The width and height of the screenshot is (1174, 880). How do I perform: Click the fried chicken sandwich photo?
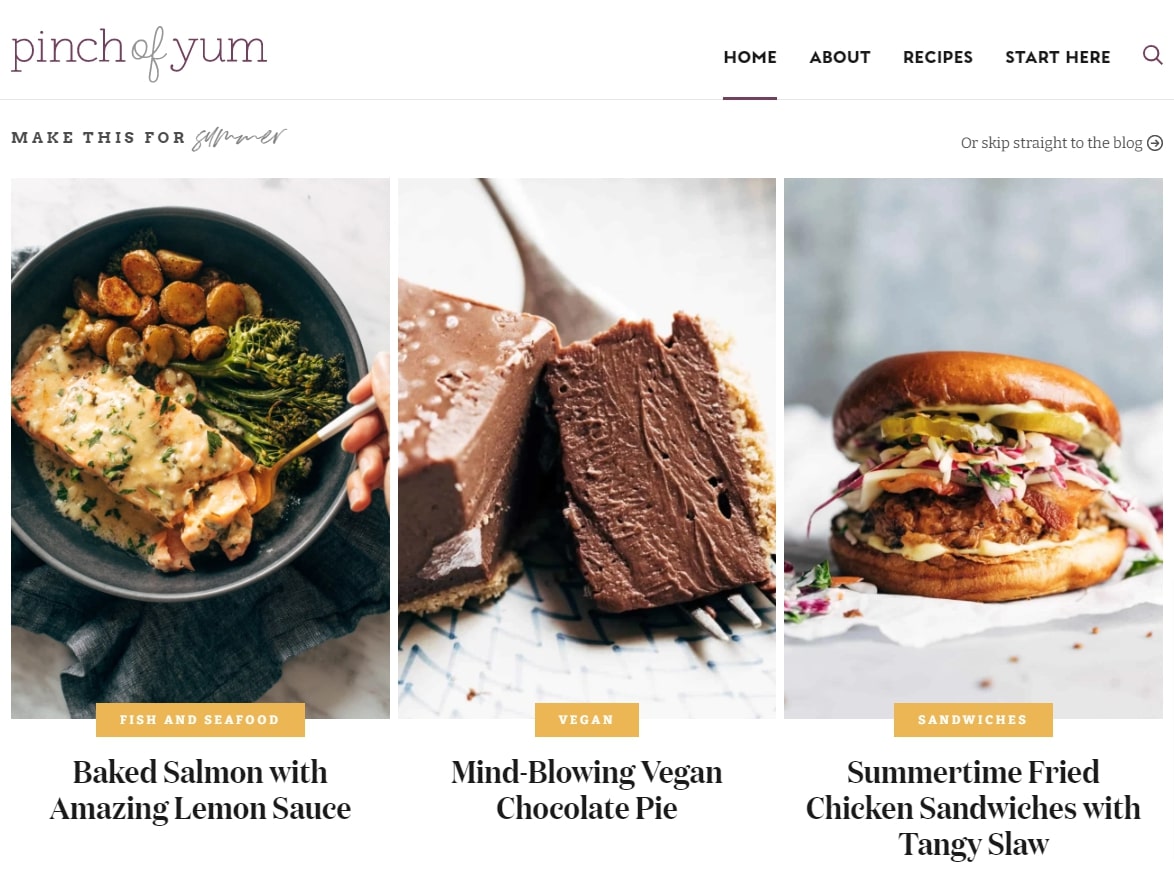tap(973, 448)
